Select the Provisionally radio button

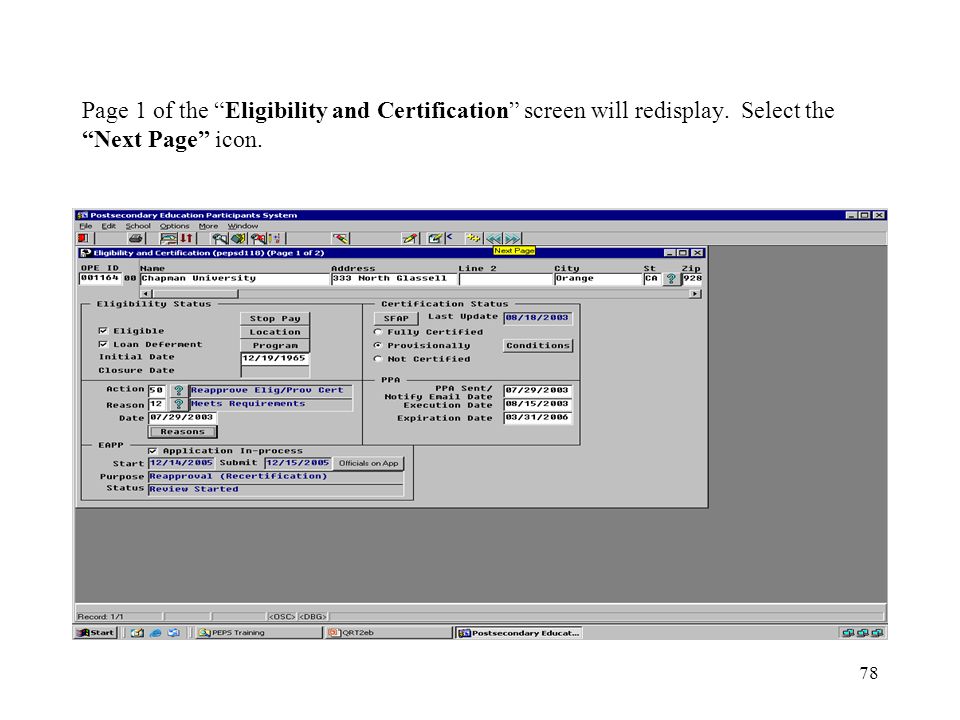378,345
